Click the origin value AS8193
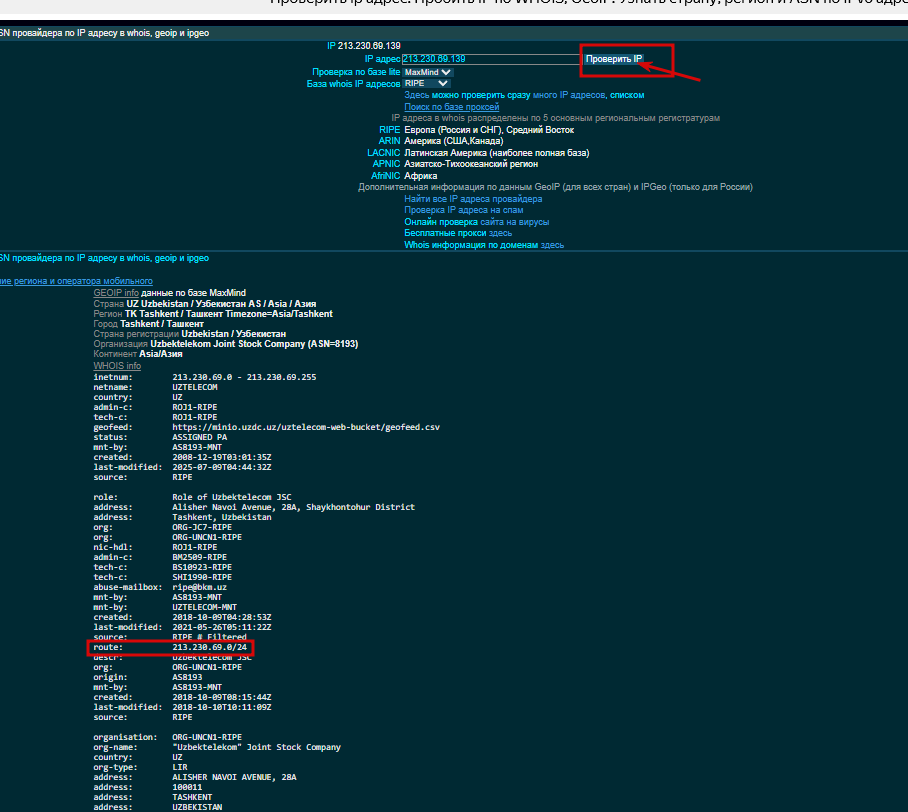 [x=187, y=677]
